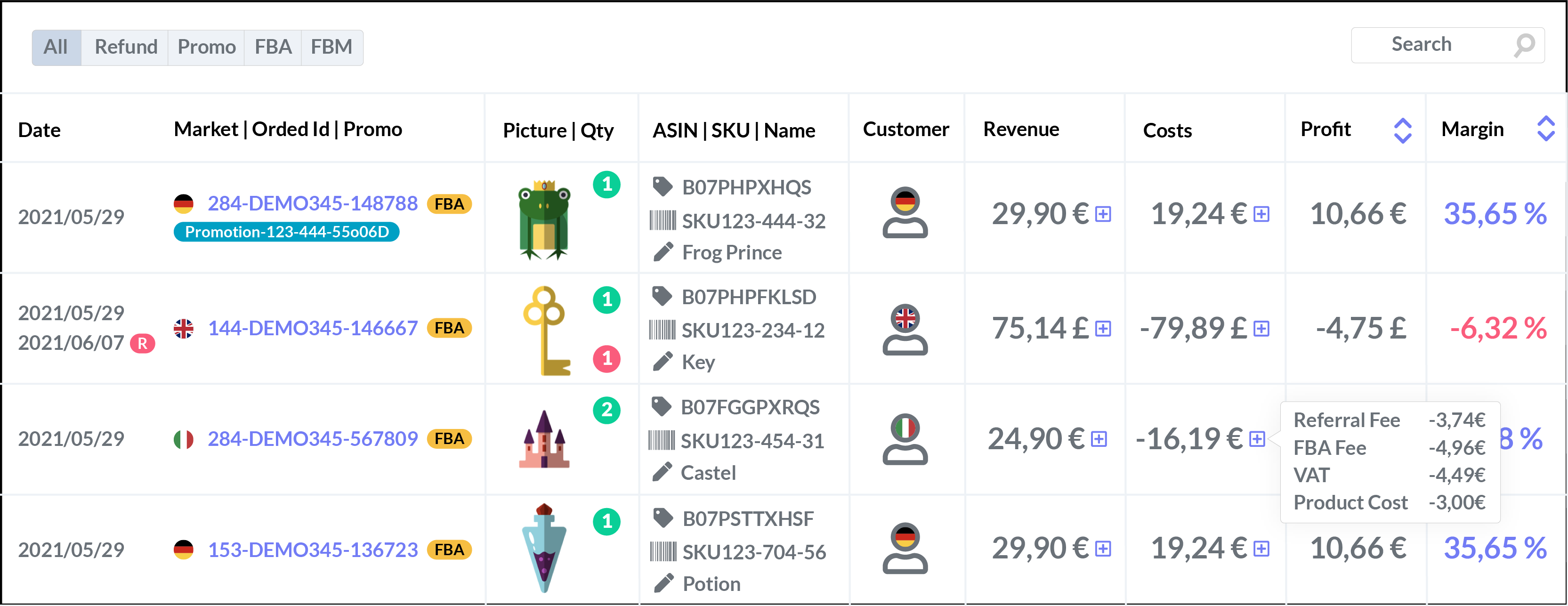Click the B07PHPFKLSD ASIN tag icon
Viewport: 1568px width, 606px height.
point(662,296)
